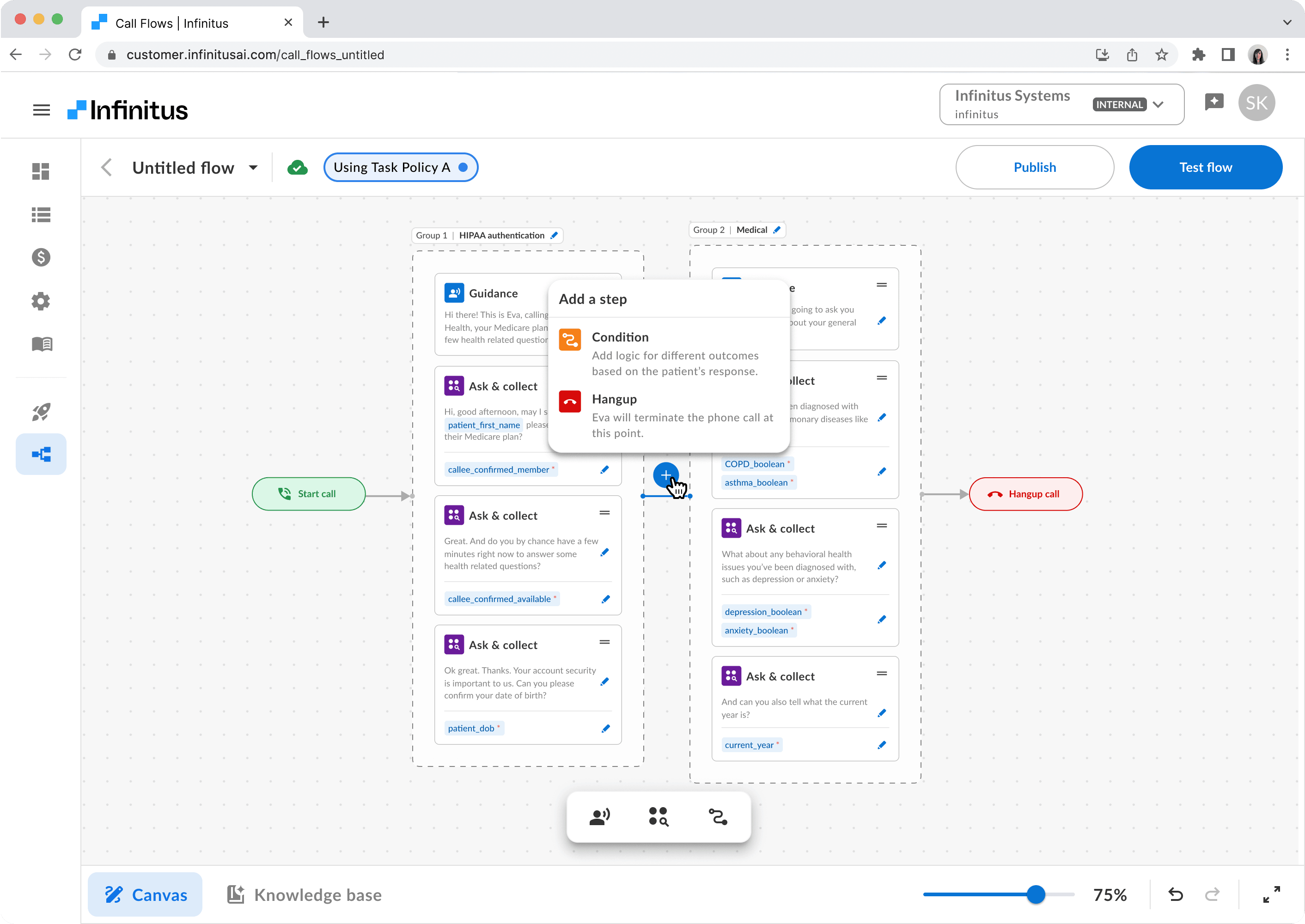Viewport: 1305px width, 924px height.
Task: Switch to the Canvas tab
Action: pos(145,894)
